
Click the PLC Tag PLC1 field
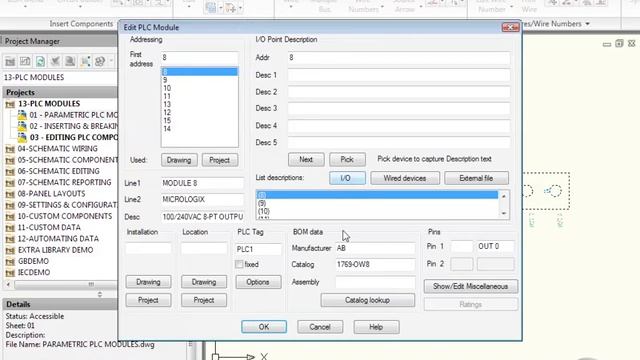coord(258,249)
